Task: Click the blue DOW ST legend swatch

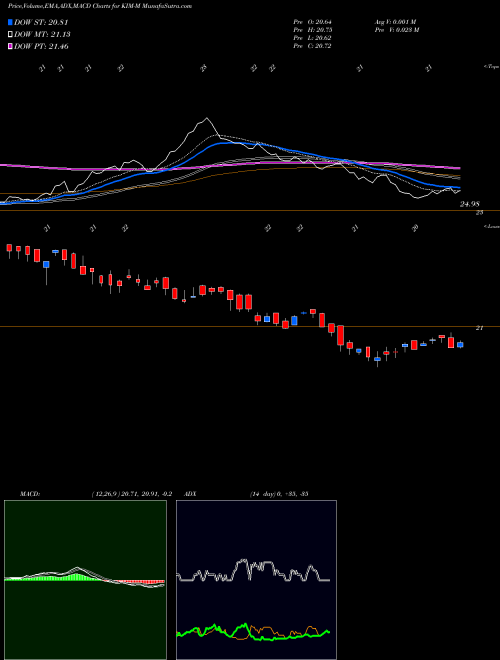Action: point(11,23)
